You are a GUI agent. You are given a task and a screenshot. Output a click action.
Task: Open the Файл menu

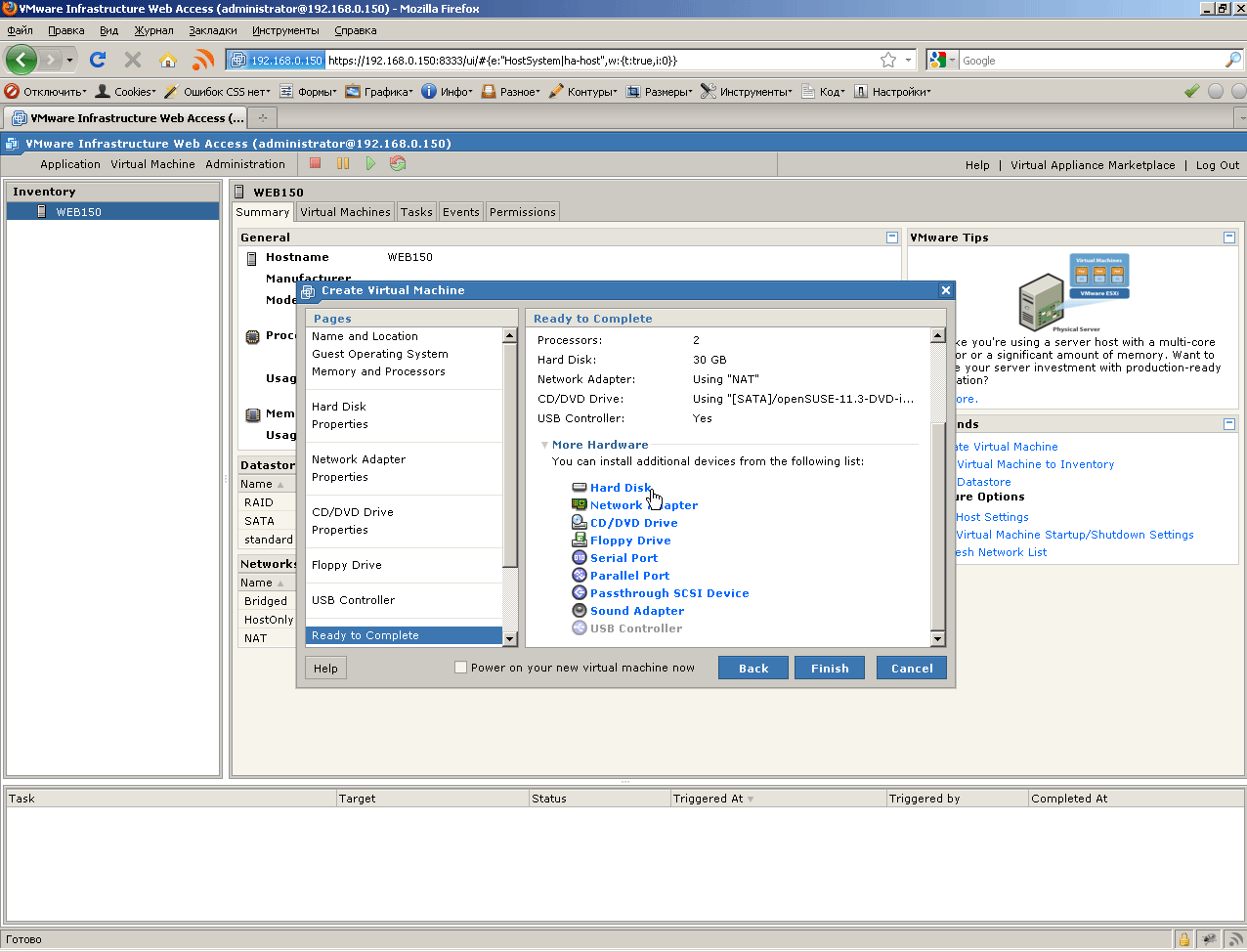pyautogui.click(x=20, y=30)
